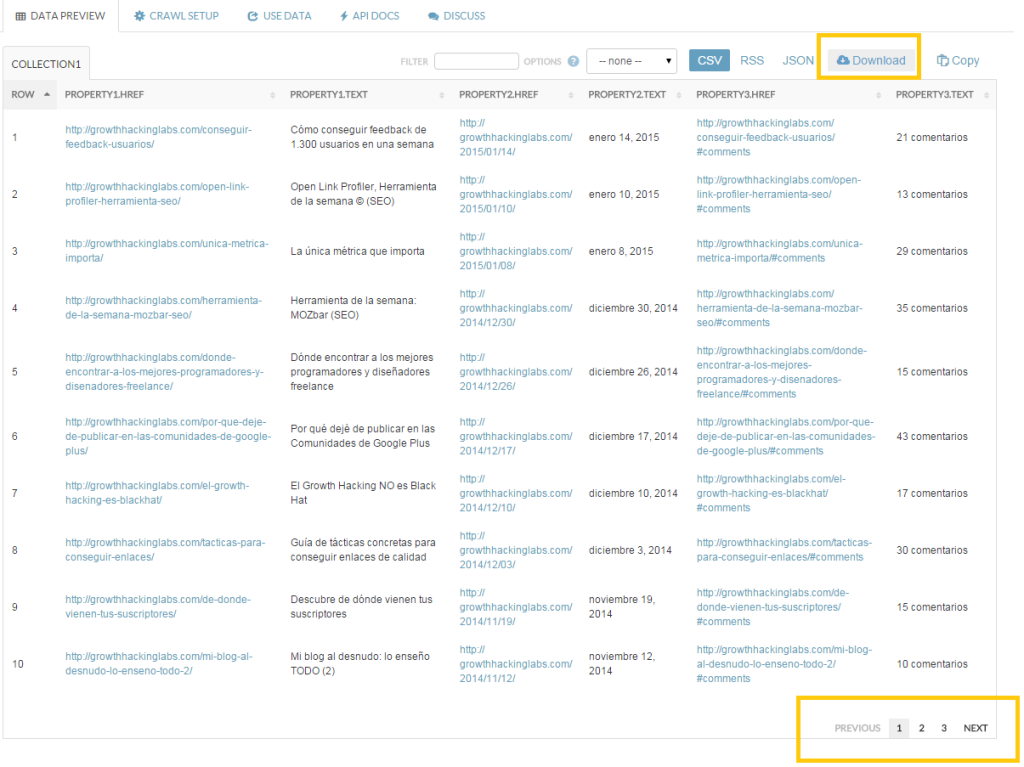
Task: Go to page 2 of results
Action: tap(921, 728)
